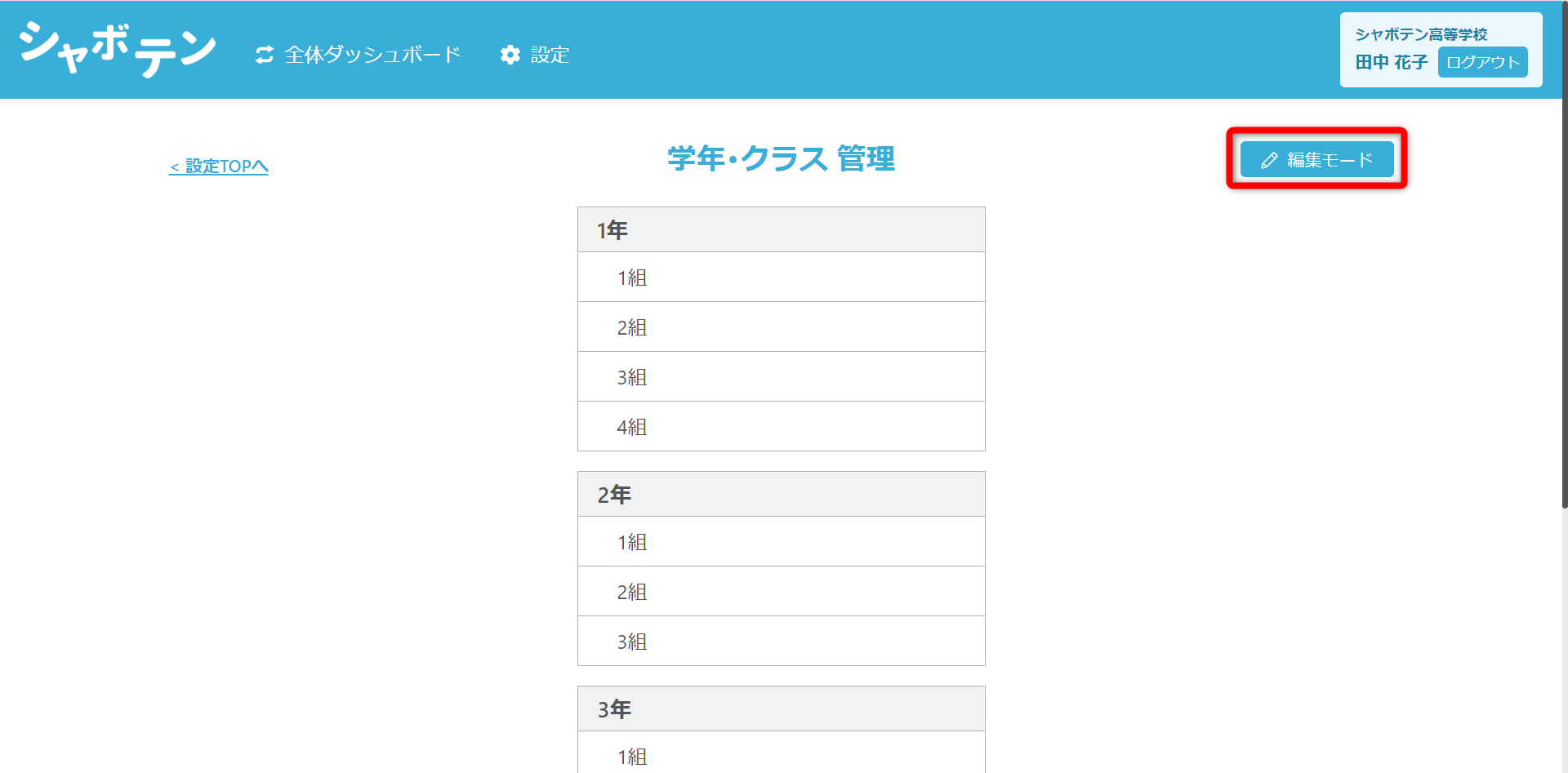Select 4組 under 1年

click(782, 426)
